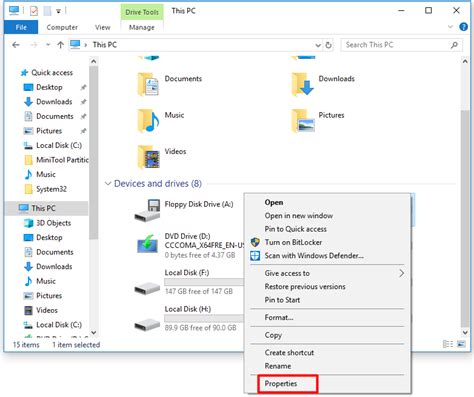Select the Local Disk (F:) drive icon
The image size is (474, 397).
click(147, 288)
